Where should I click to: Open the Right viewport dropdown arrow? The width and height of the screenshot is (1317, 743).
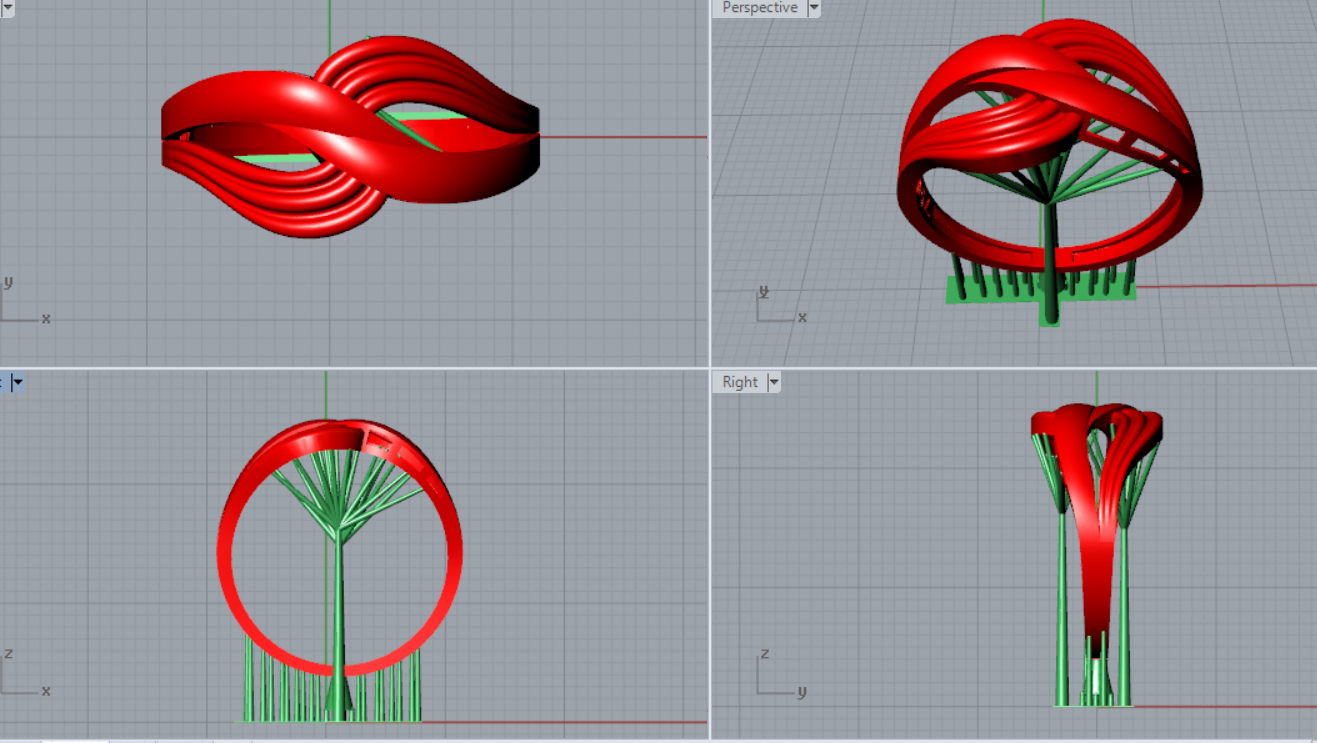[x=773, y=382]
